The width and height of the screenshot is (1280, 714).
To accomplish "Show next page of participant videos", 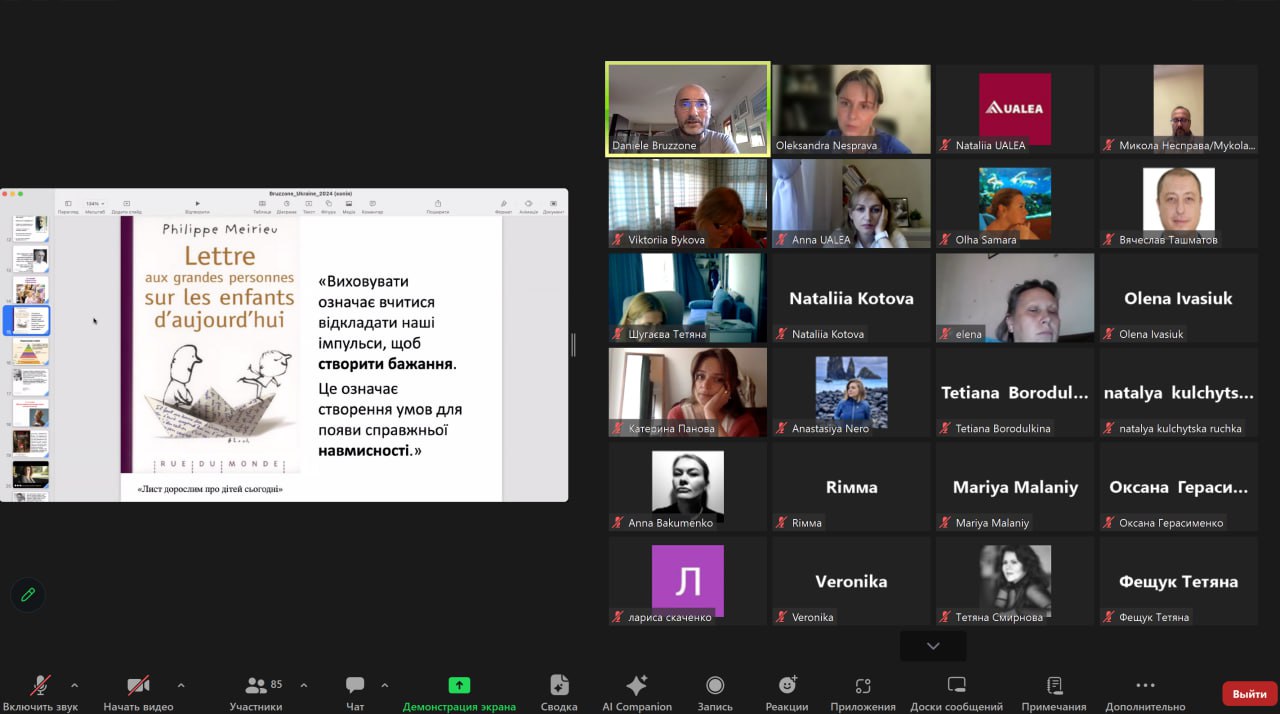I will tap(933, 646).
